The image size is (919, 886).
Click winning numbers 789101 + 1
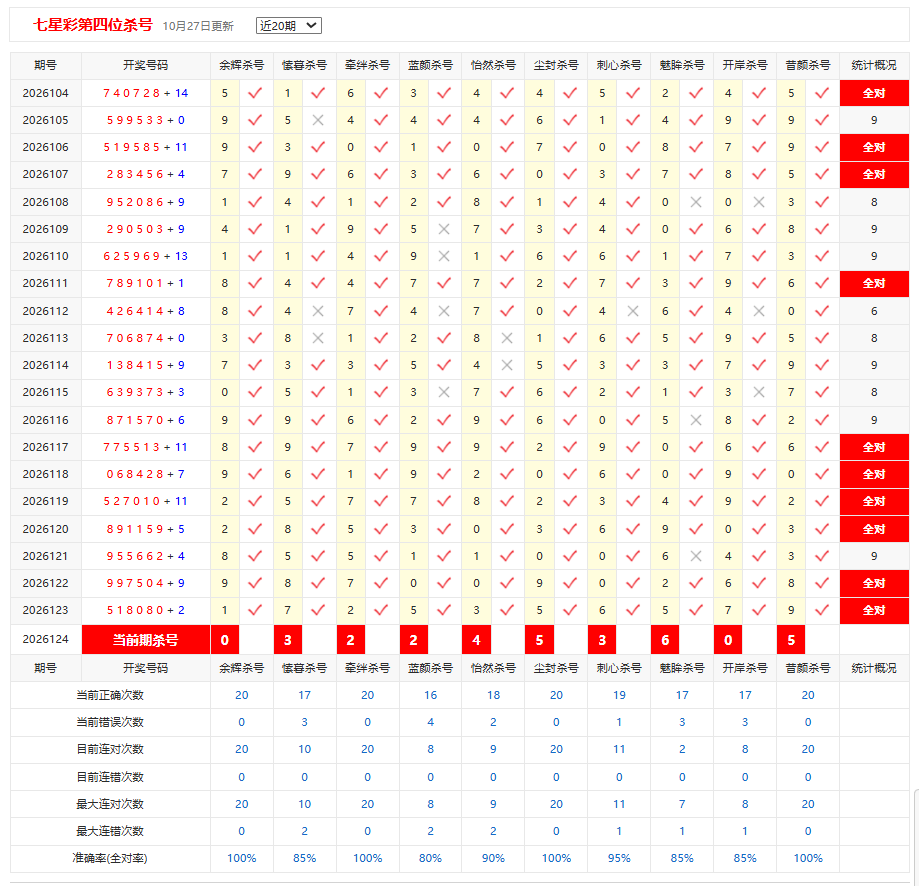coord(146,283)
